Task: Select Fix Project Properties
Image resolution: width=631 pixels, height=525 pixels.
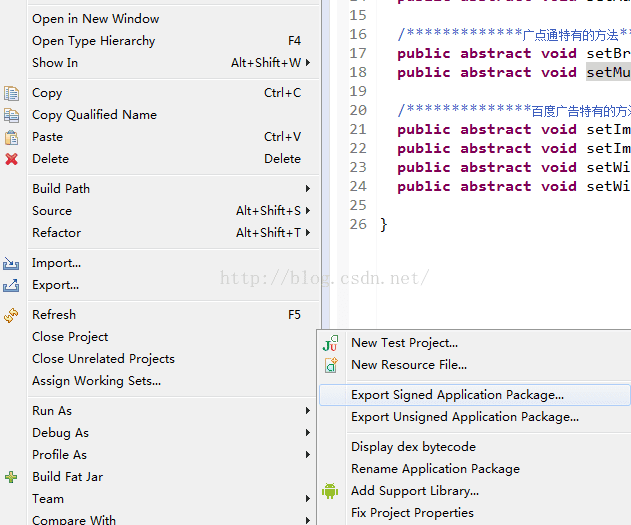Action: 412,513
